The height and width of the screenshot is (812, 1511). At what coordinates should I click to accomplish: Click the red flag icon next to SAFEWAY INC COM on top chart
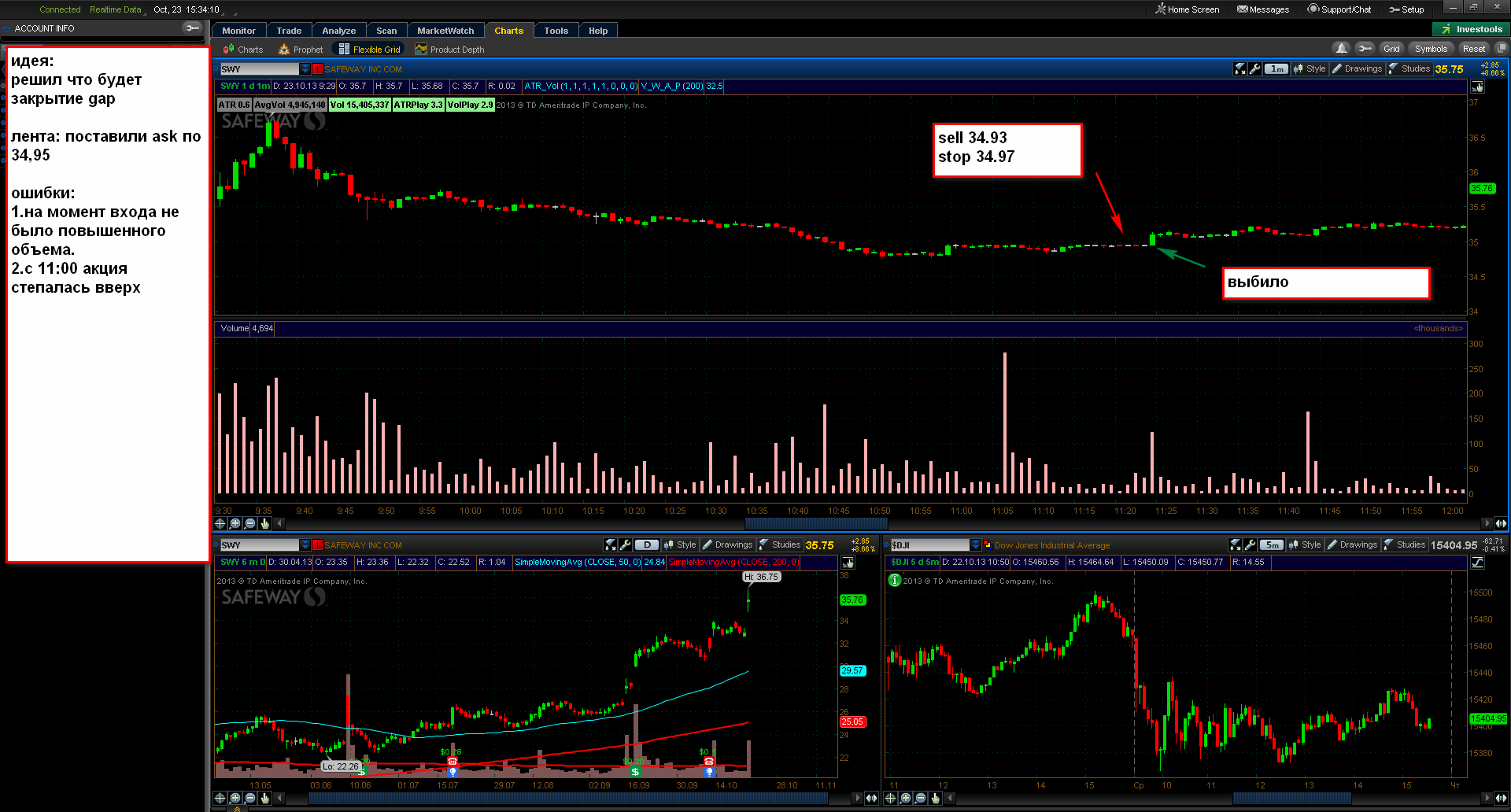pyautogui.click(x=318, y=69)
